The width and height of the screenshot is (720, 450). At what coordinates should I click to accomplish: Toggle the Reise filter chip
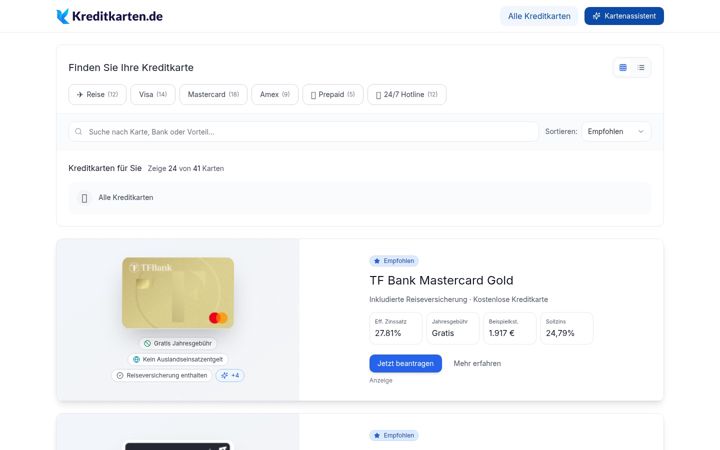[x=97, y=95]
